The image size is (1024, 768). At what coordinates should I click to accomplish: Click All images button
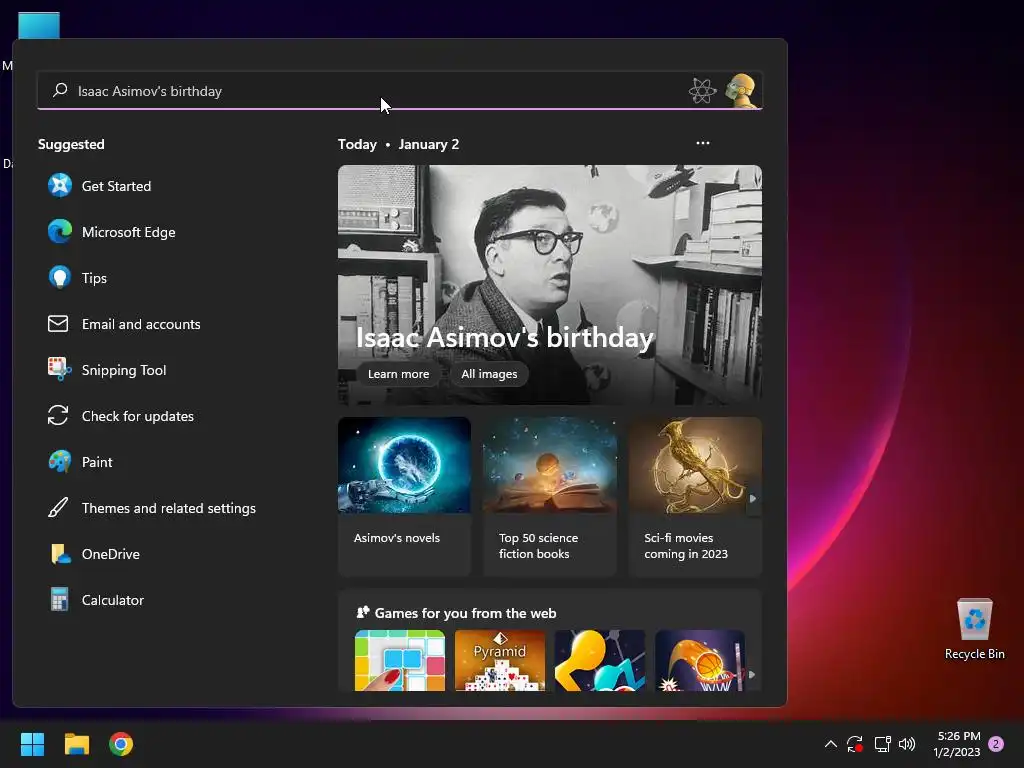click(489, 374)
